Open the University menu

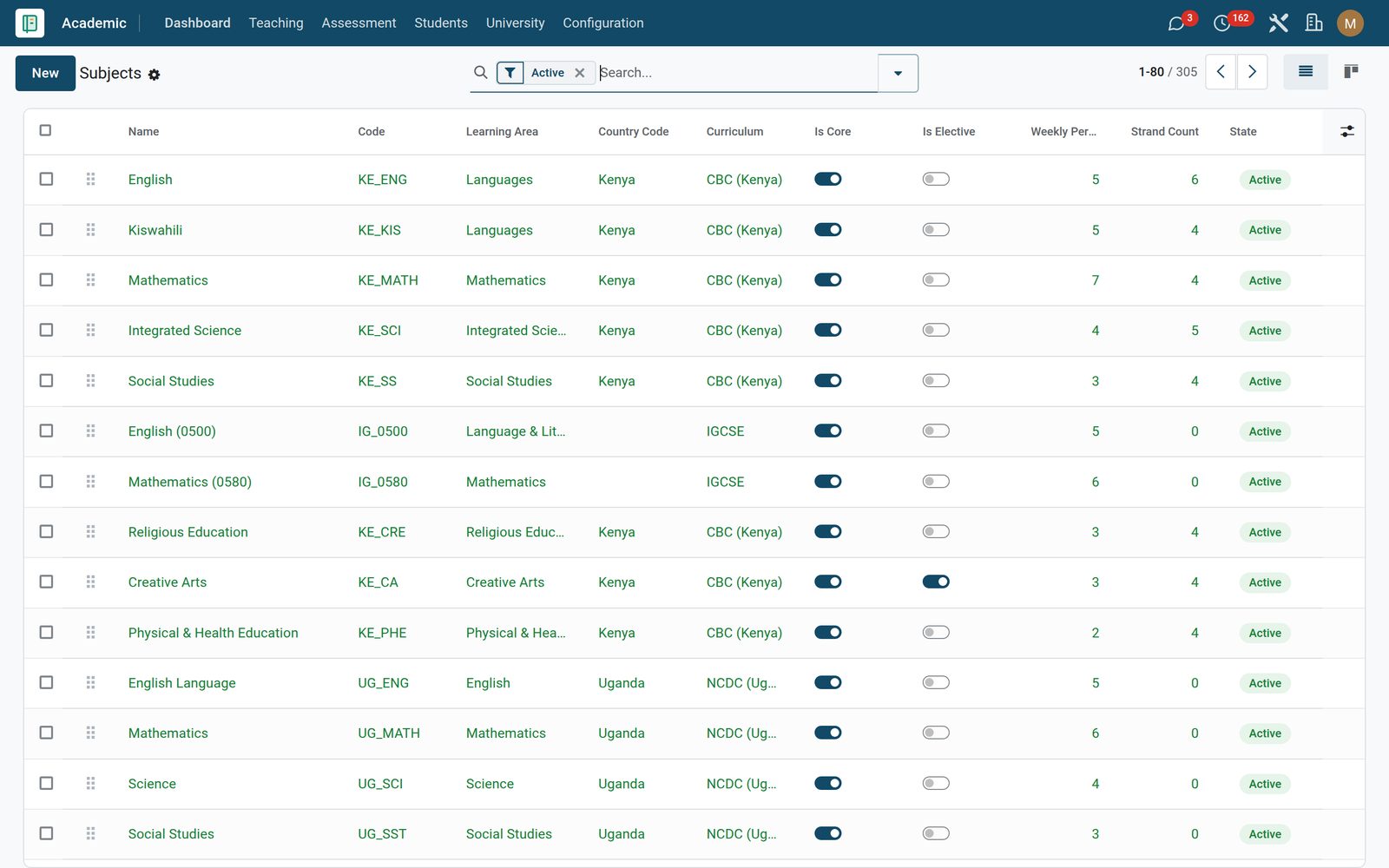tap(516, 23)
